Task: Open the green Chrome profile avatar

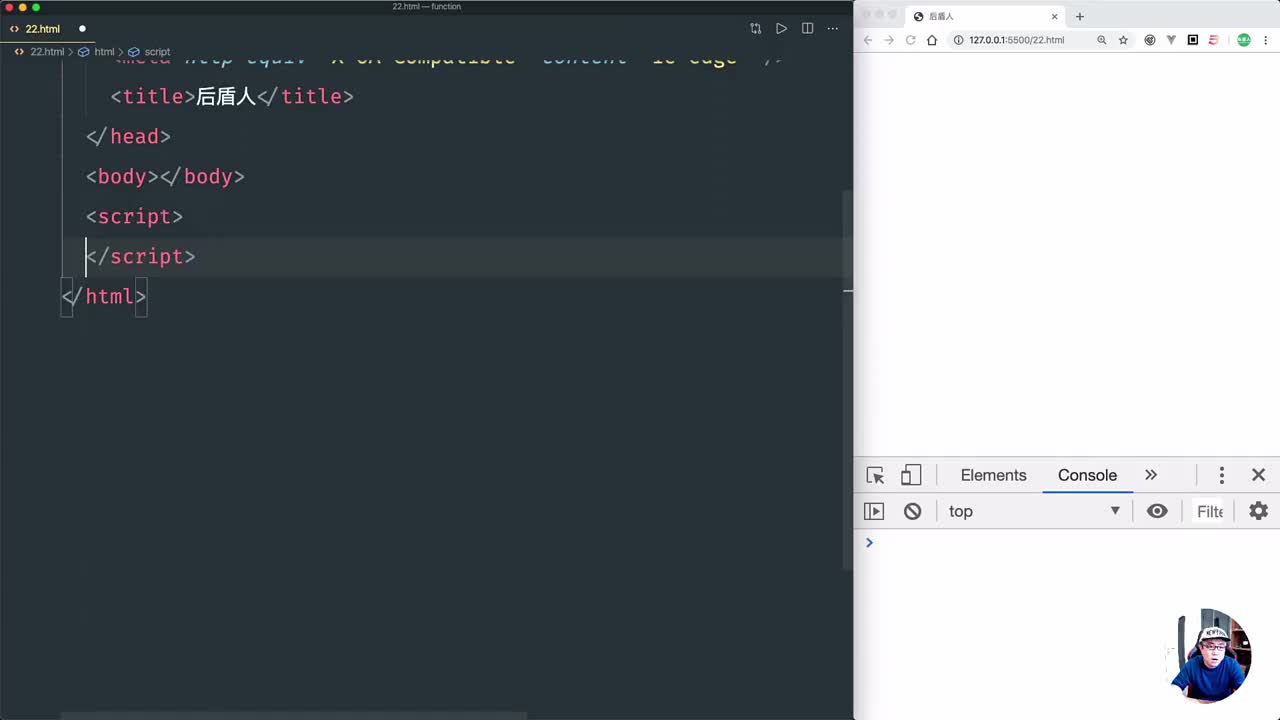Action: tap(1243, 40)
